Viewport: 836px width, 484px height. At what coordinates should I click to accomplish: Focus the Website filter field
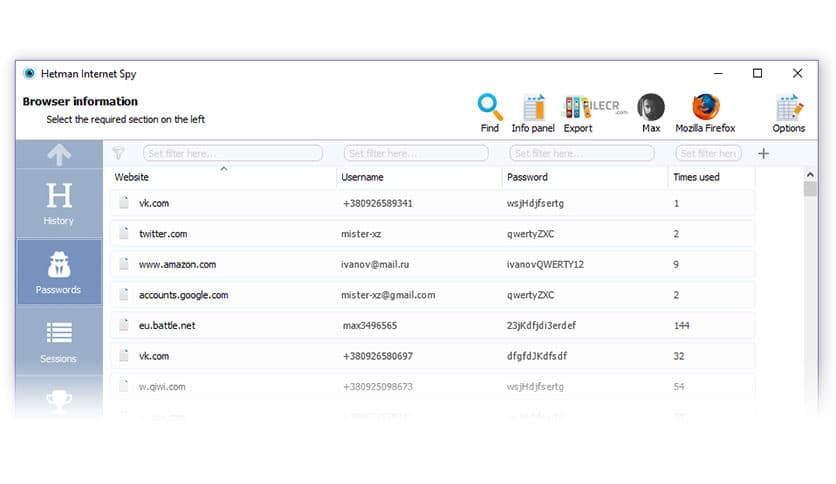point(232,154)
